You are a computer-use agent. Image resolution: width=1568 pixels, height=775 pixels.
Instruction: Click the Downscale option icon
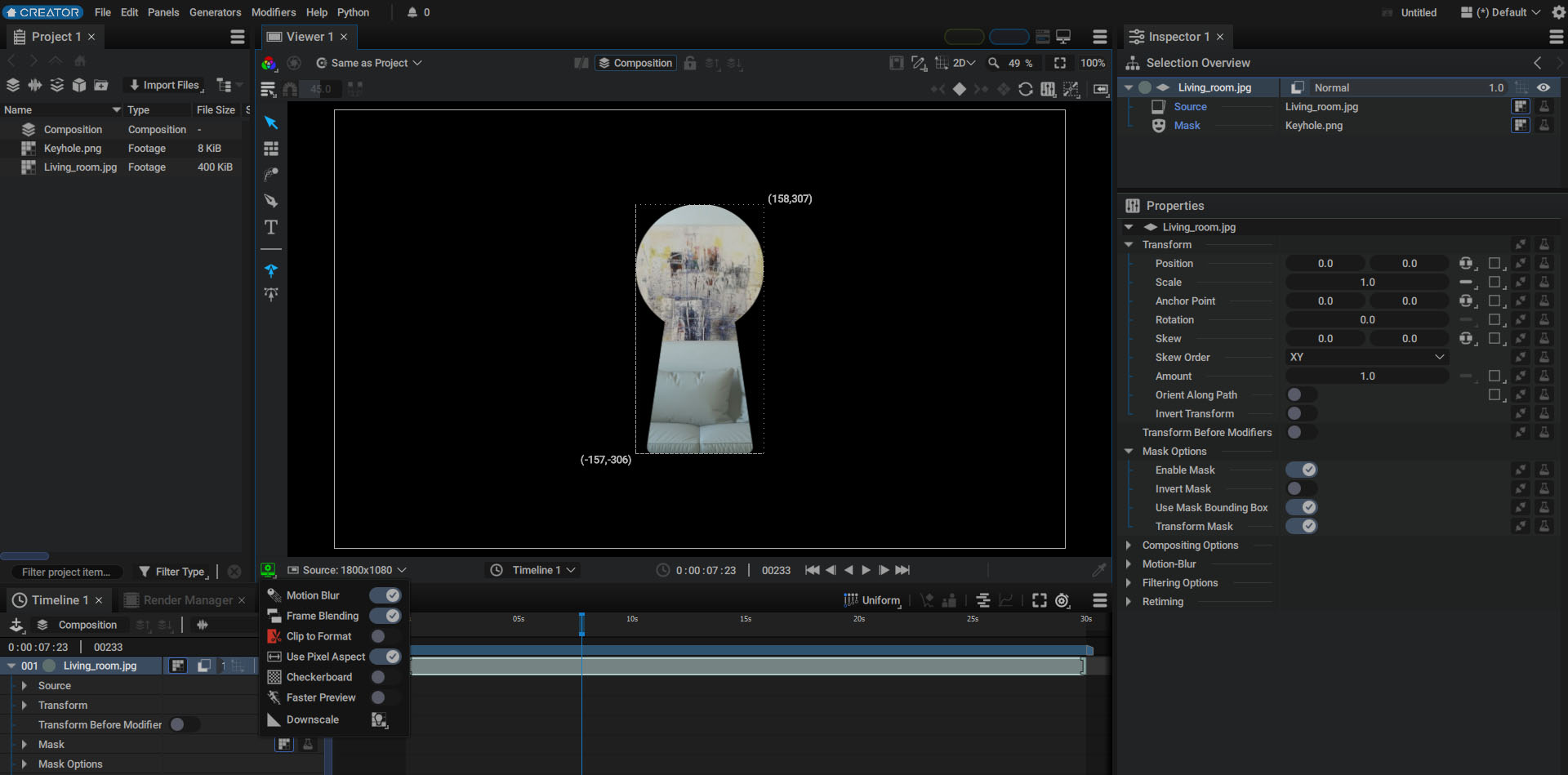[380, 719]
